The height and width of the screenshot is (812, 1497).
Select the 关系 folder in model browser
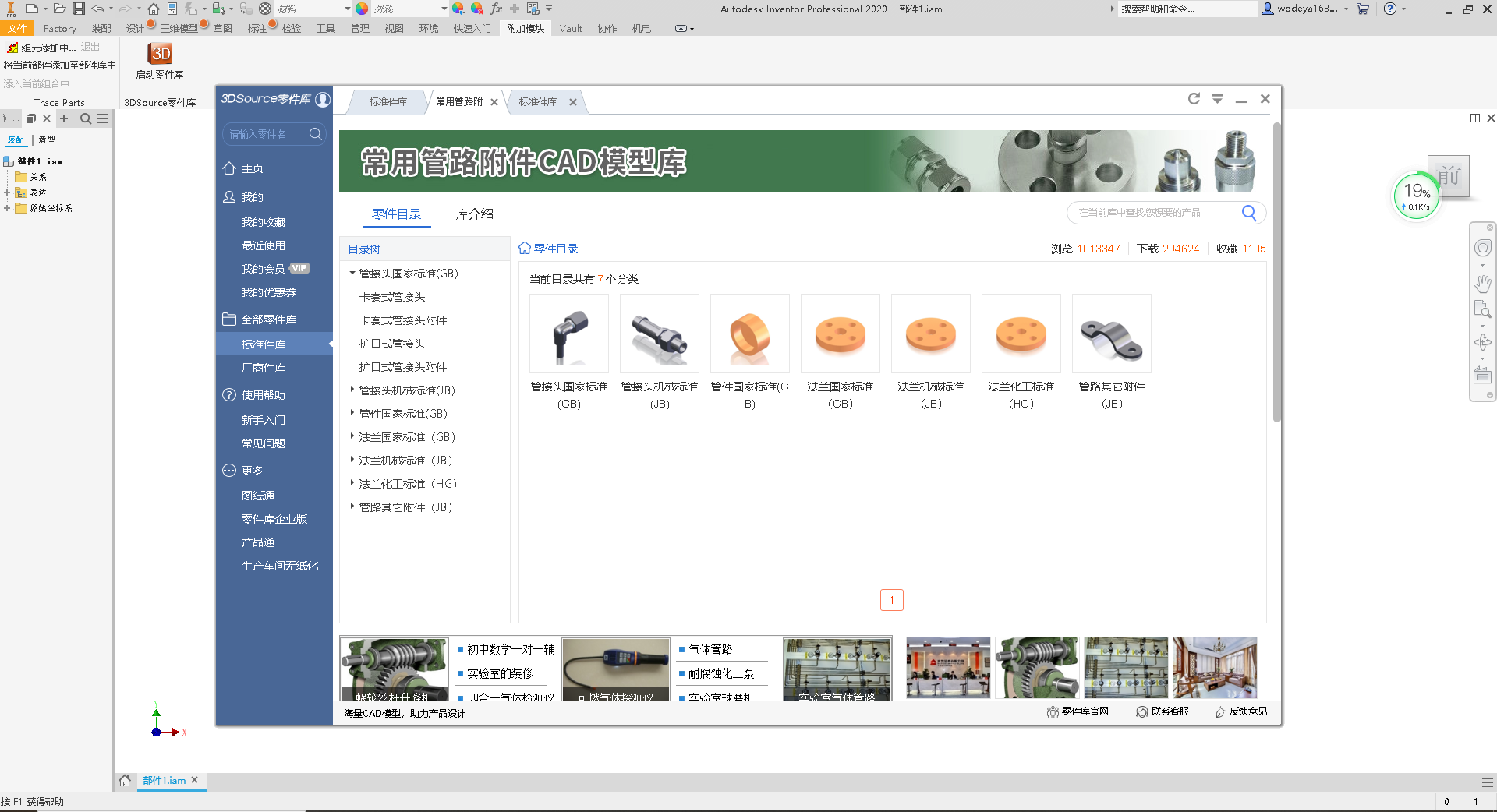click(x=31, y=177)
